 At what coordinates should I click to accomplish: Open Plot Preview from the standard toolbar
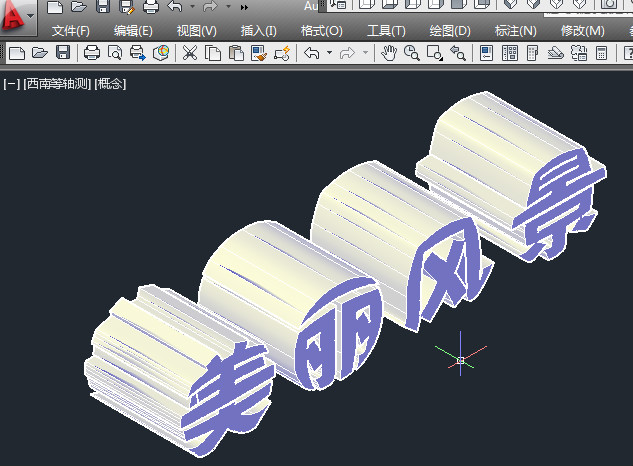pyautogui.click(x=115, y=52)
